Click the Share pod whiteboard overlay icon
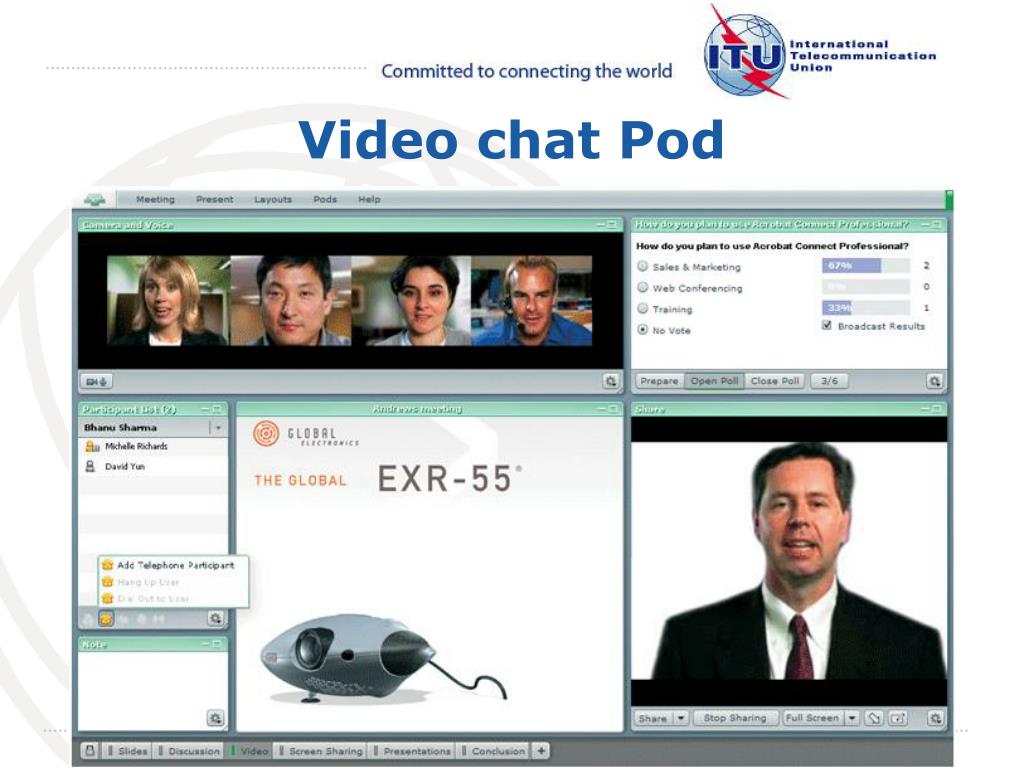Screen dimensions: 1024x768 (x=898, y=718)
